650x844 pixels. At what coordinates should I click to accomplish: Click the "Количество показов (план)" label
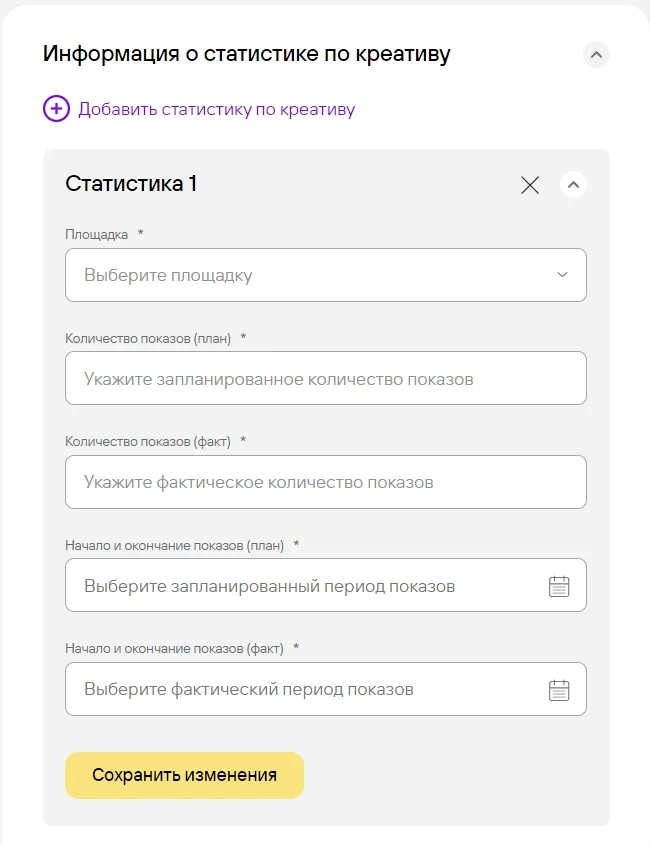(x=148, y=339)
